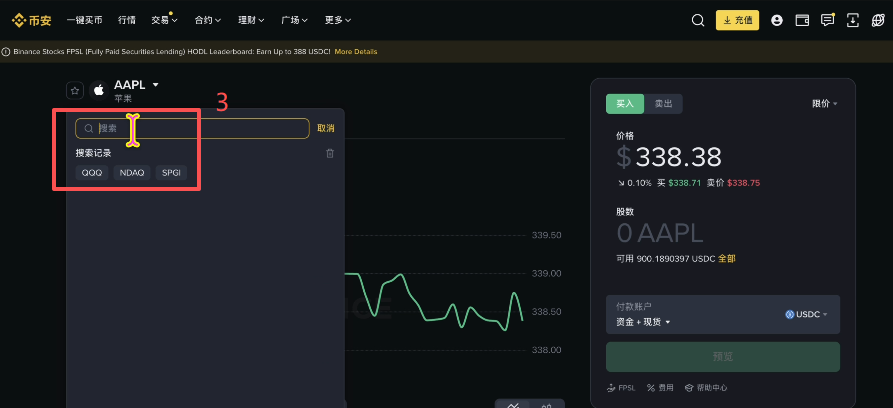This screenshot has height=408, width=893.
Task: Open More Details link in the announcement banner
Action: click(355, 52)
